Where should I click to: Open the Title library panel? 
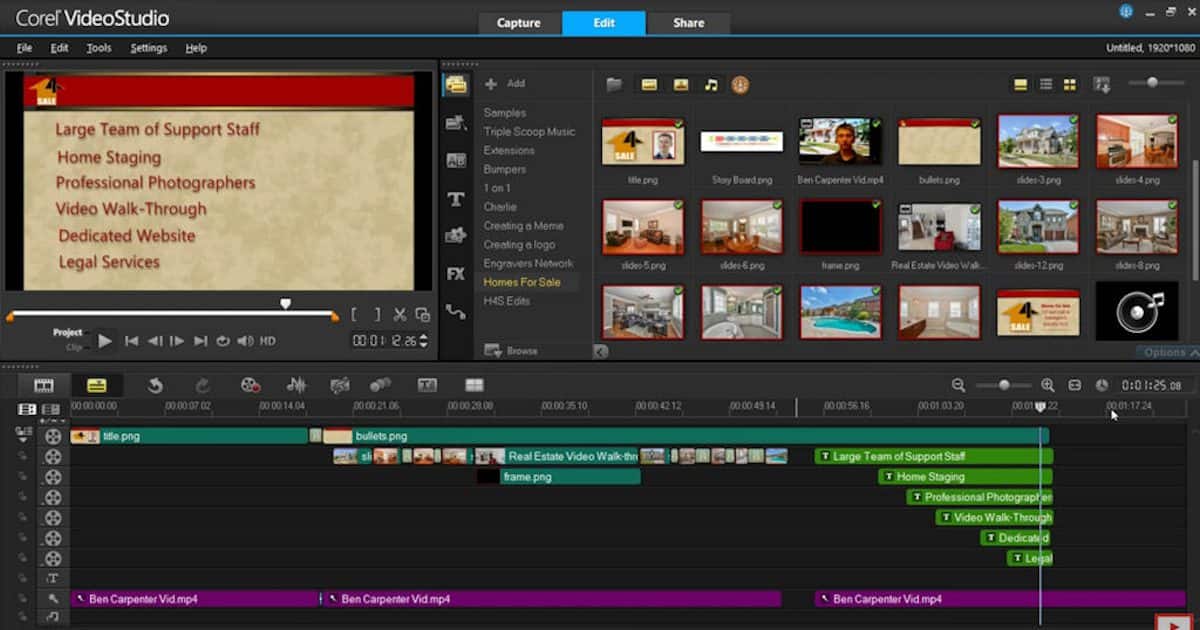pyautogui.click(x=456, y=199)
